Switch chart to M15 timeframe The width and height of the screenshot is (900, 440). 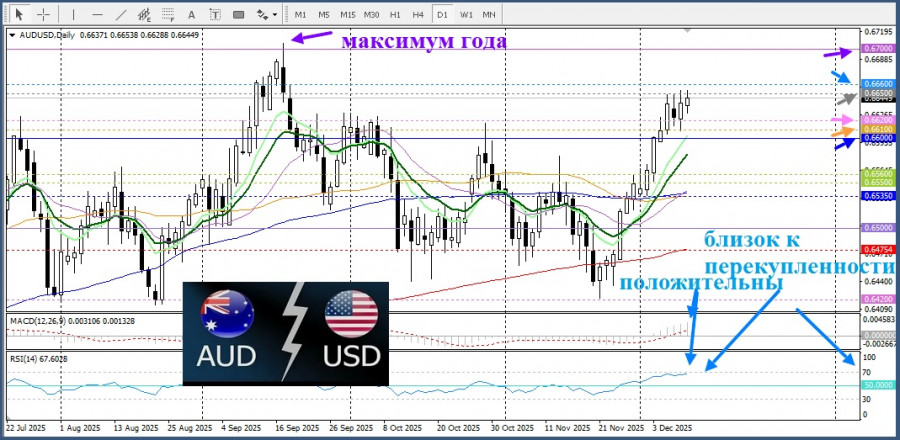[x=347, y=14]
